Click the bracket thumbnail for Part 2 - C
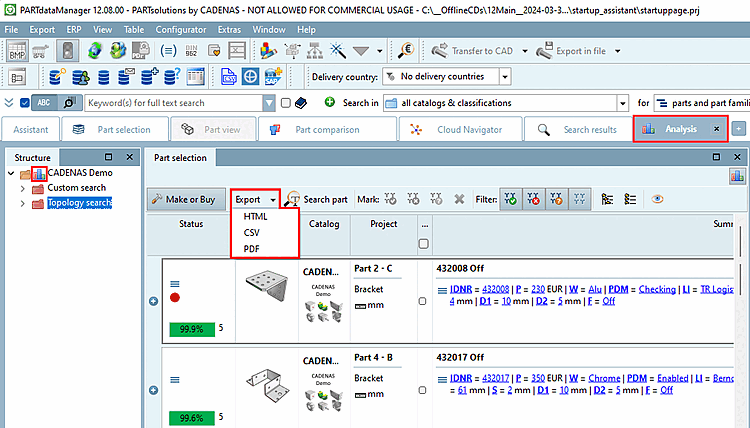 [267, 285]
